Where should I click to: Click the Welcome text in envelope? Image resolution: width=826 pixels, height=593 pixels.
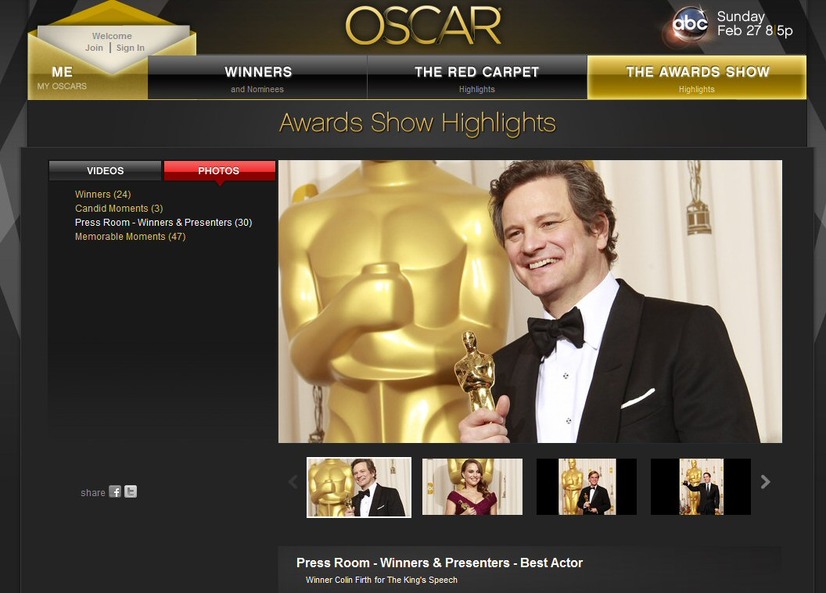click(x=112, y=36)
